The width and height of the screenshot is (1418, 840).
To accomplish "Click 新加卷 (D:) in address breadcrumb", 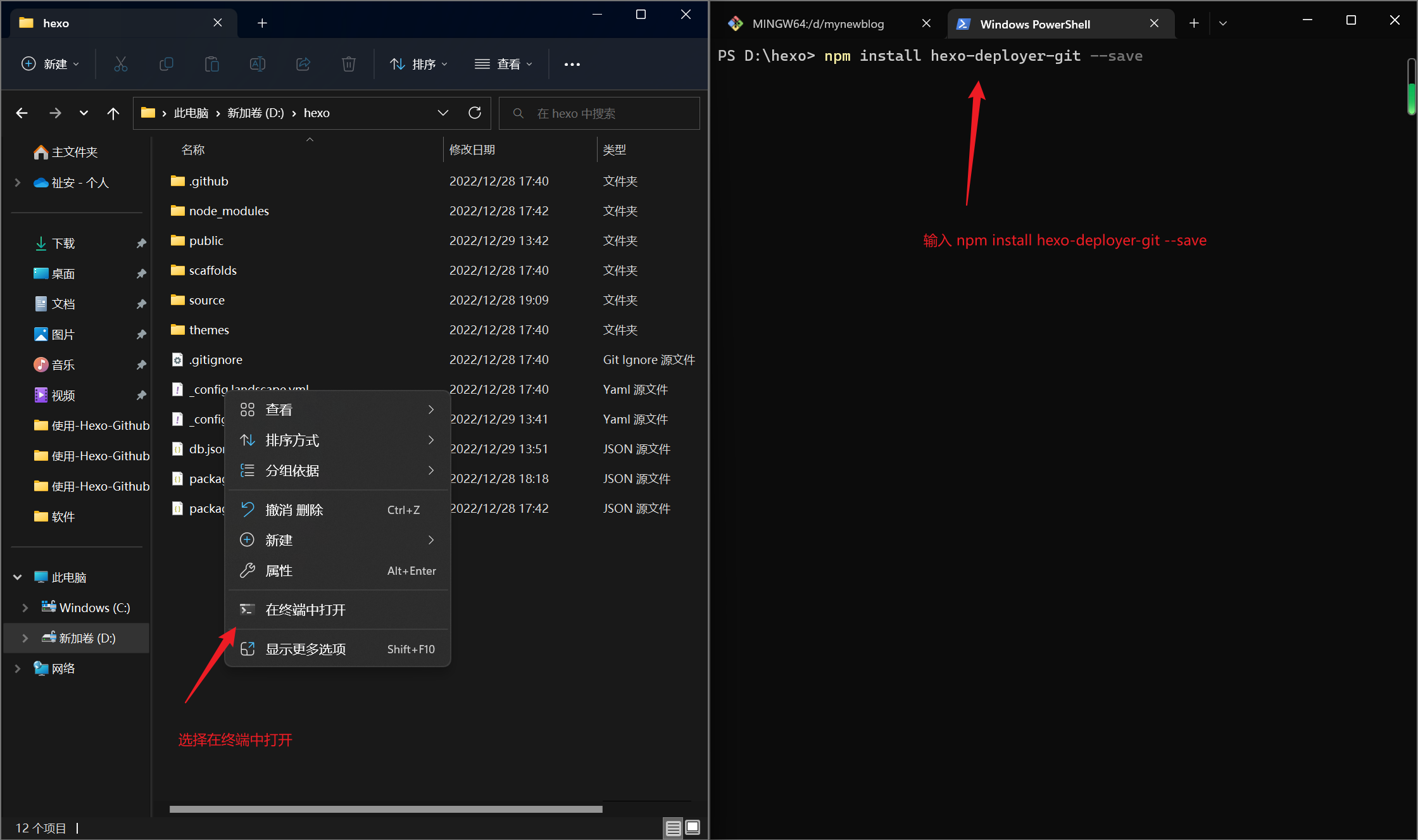I will [256, 113].
